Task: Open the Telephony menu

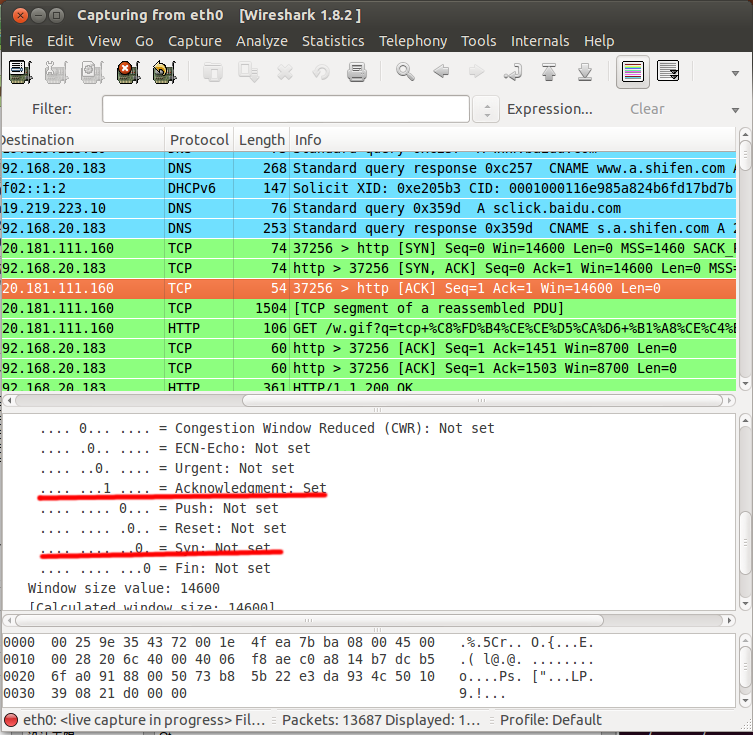Action: pos(413,41)
